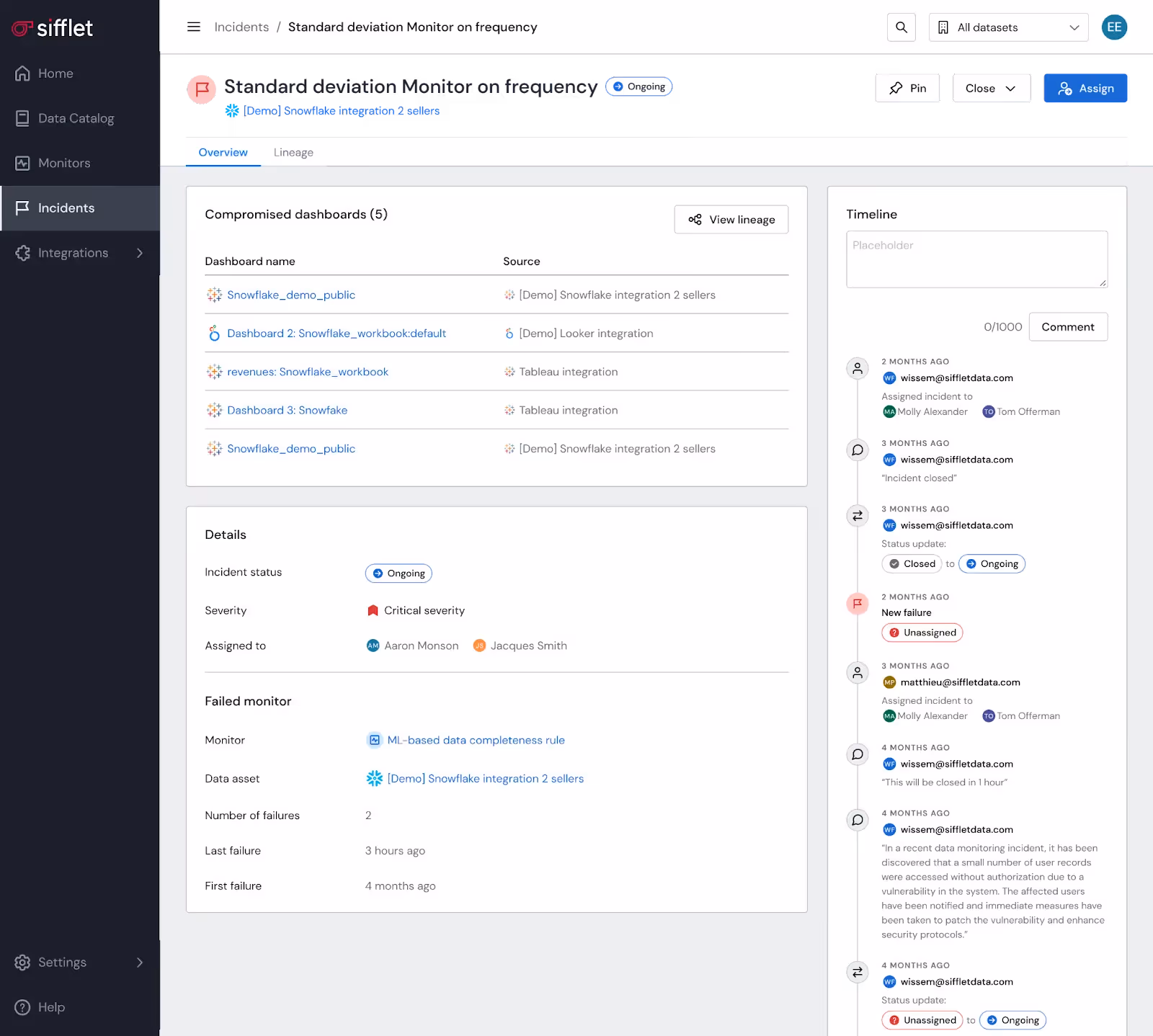
Task: Expand the Integrations submenu chevron
Action: pyautogui.click(x=140, y=253)
